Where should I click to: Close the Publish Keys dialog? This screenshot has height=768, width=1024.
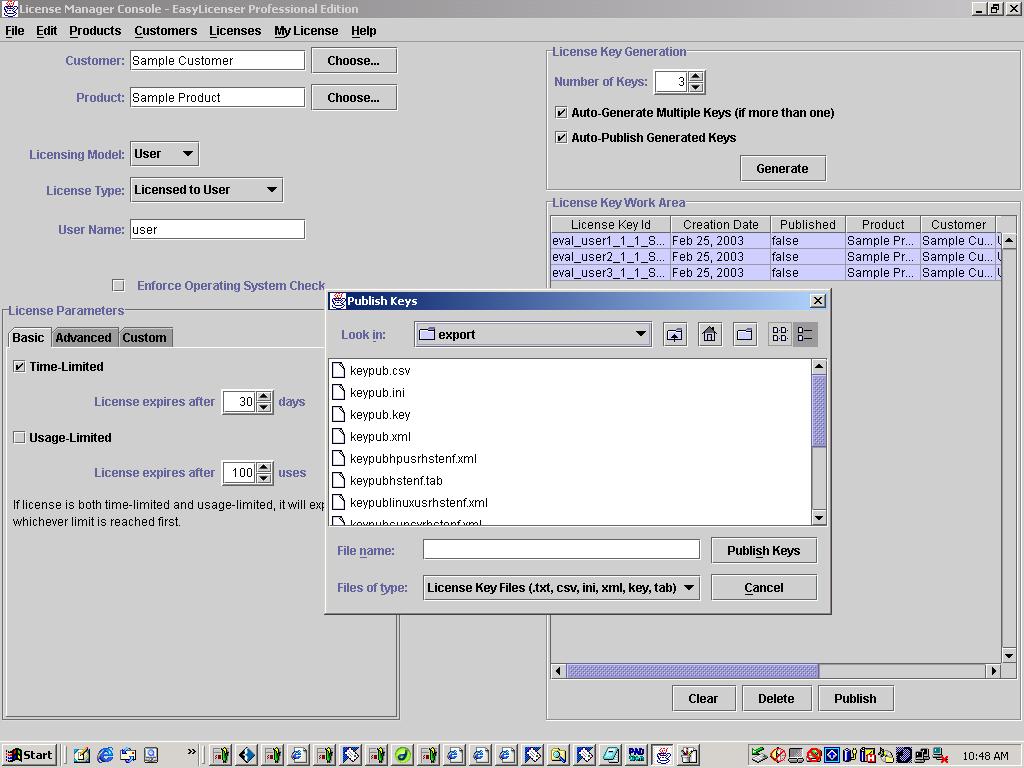(x=817, y=300)
